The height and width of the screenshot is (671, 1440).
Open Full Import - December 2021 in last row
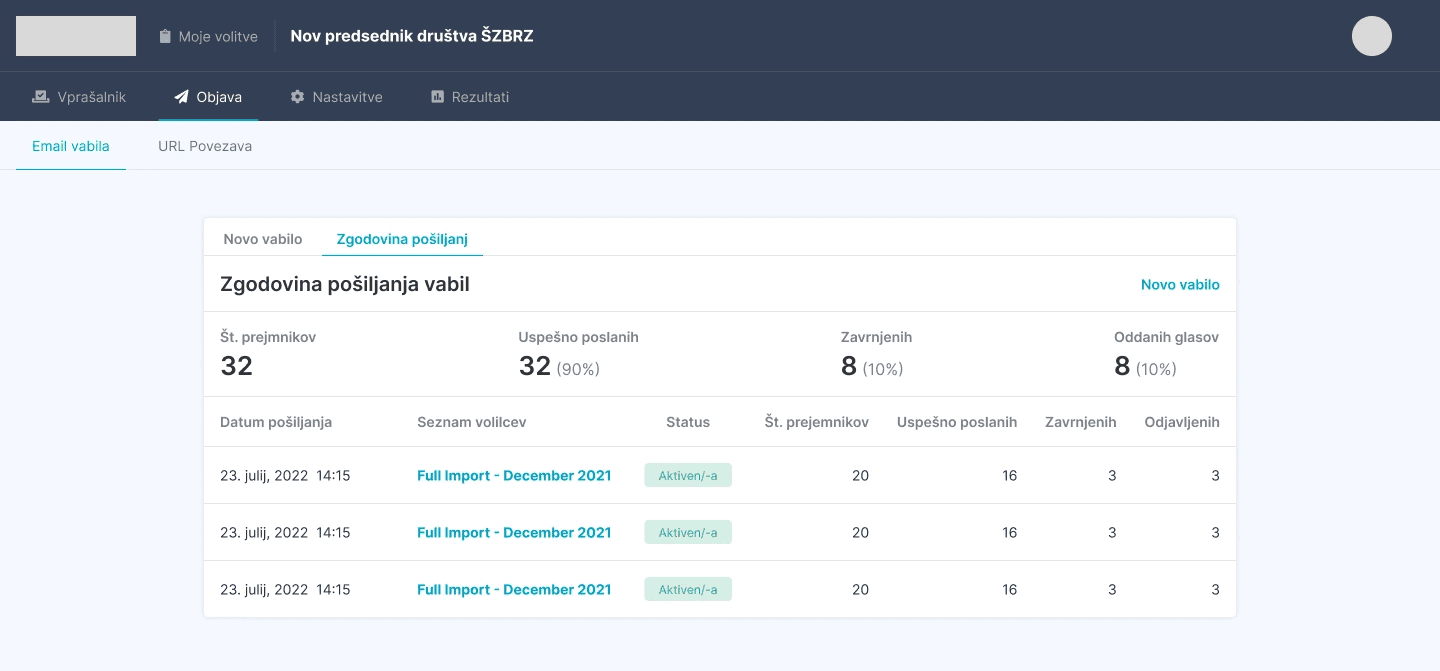pyautogui.click(x=514, y=589)
